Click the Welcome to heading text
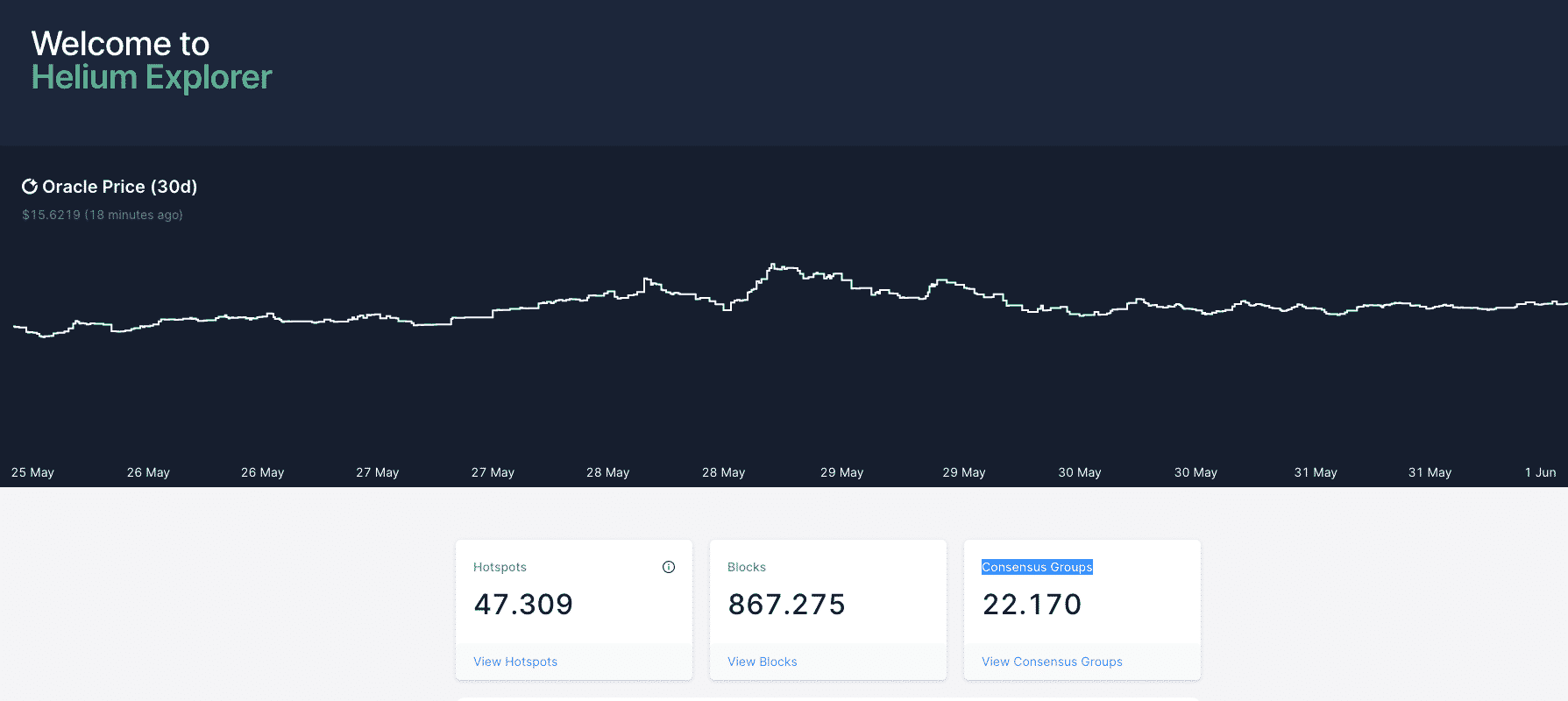The image size is (1568, 701). coord(120,44)
